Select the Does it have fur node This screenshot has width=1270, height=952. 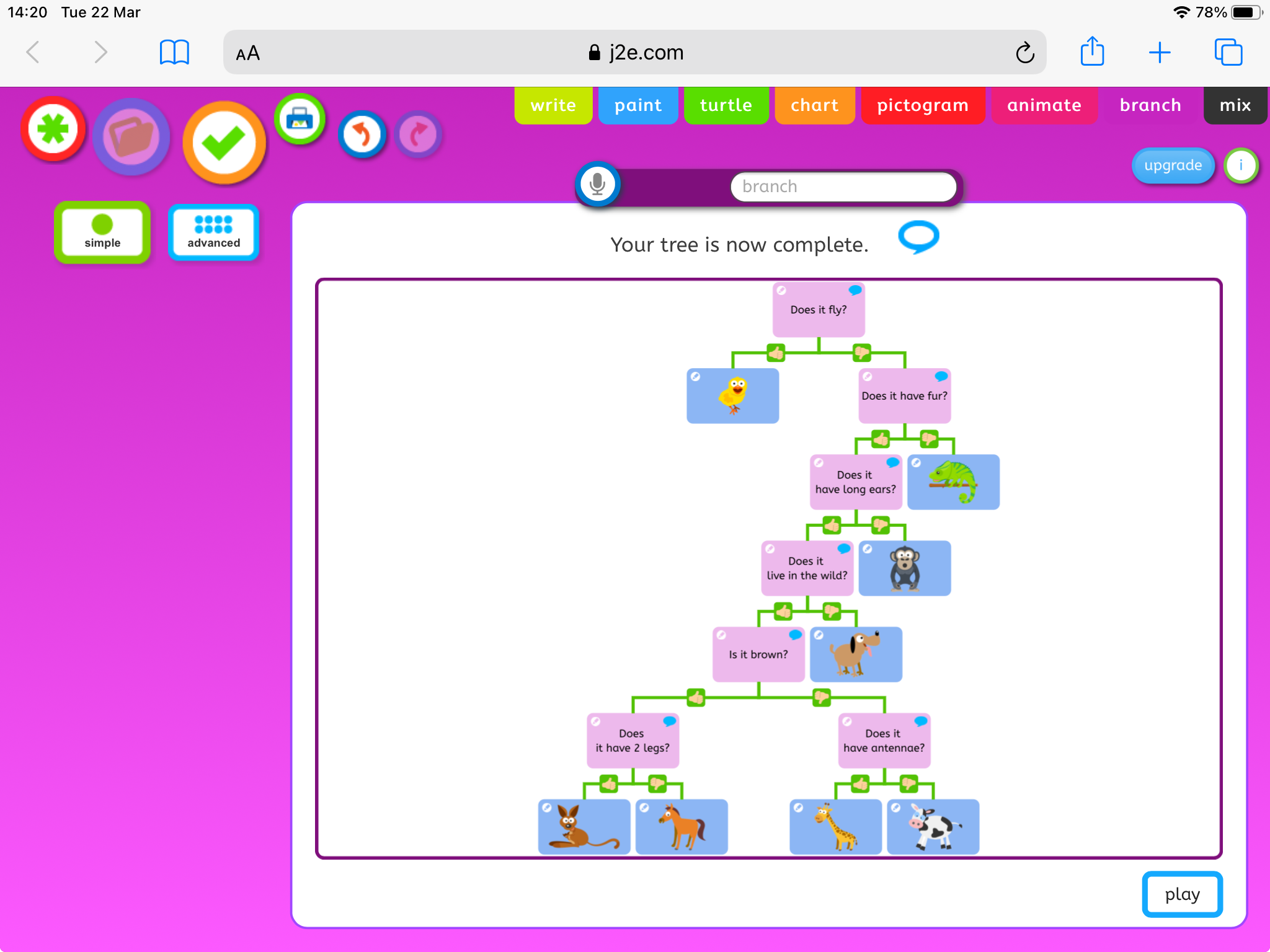(x=905, y=396)
